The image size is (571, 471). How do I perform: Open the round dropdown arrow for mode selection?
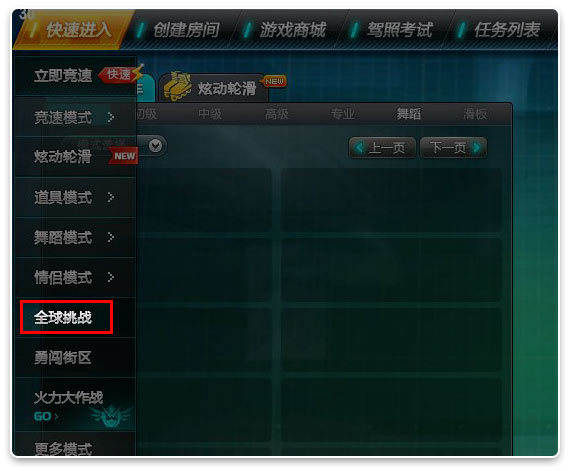pyautogui.click(x=155, y=146)
